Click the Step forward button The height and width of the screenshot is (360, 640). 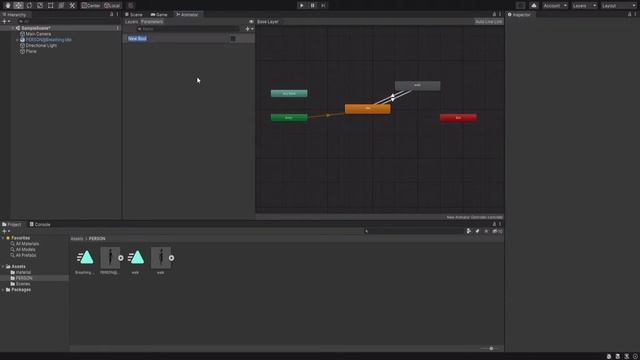(323, 5)
